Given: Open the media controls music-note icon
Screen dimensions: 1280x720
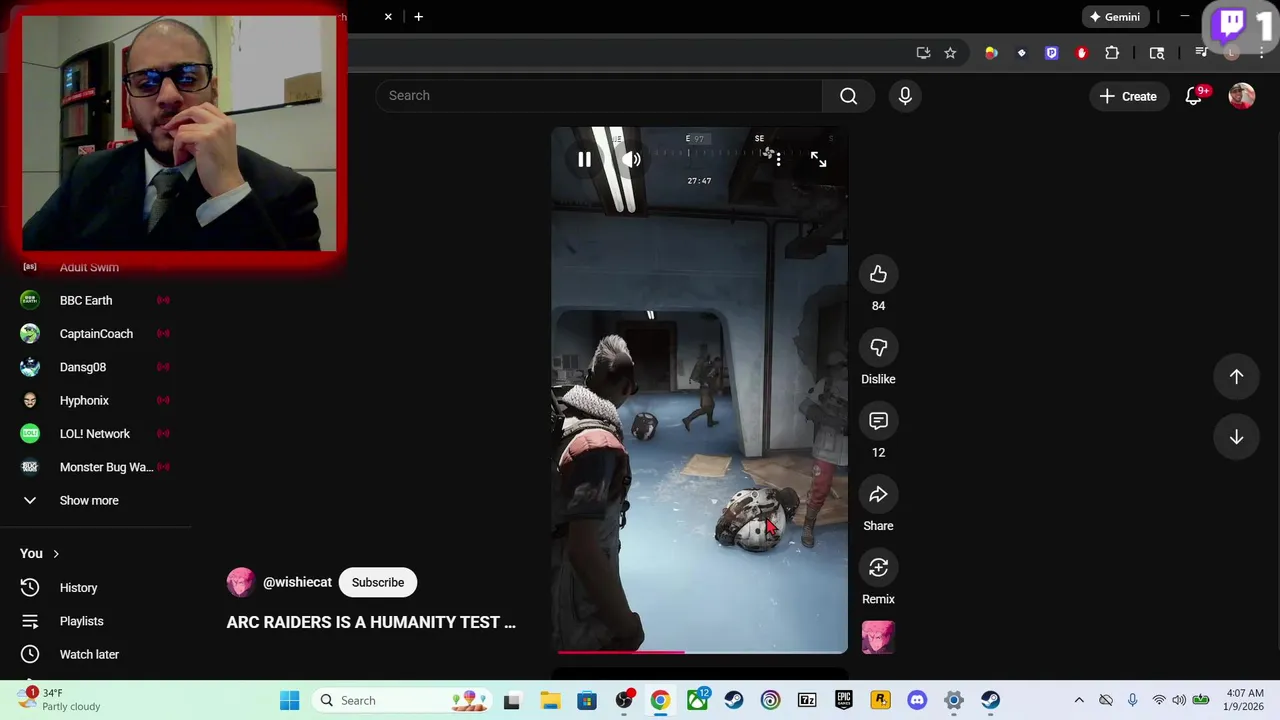Looking at the screenshot, I should (x=1202, y=53).
